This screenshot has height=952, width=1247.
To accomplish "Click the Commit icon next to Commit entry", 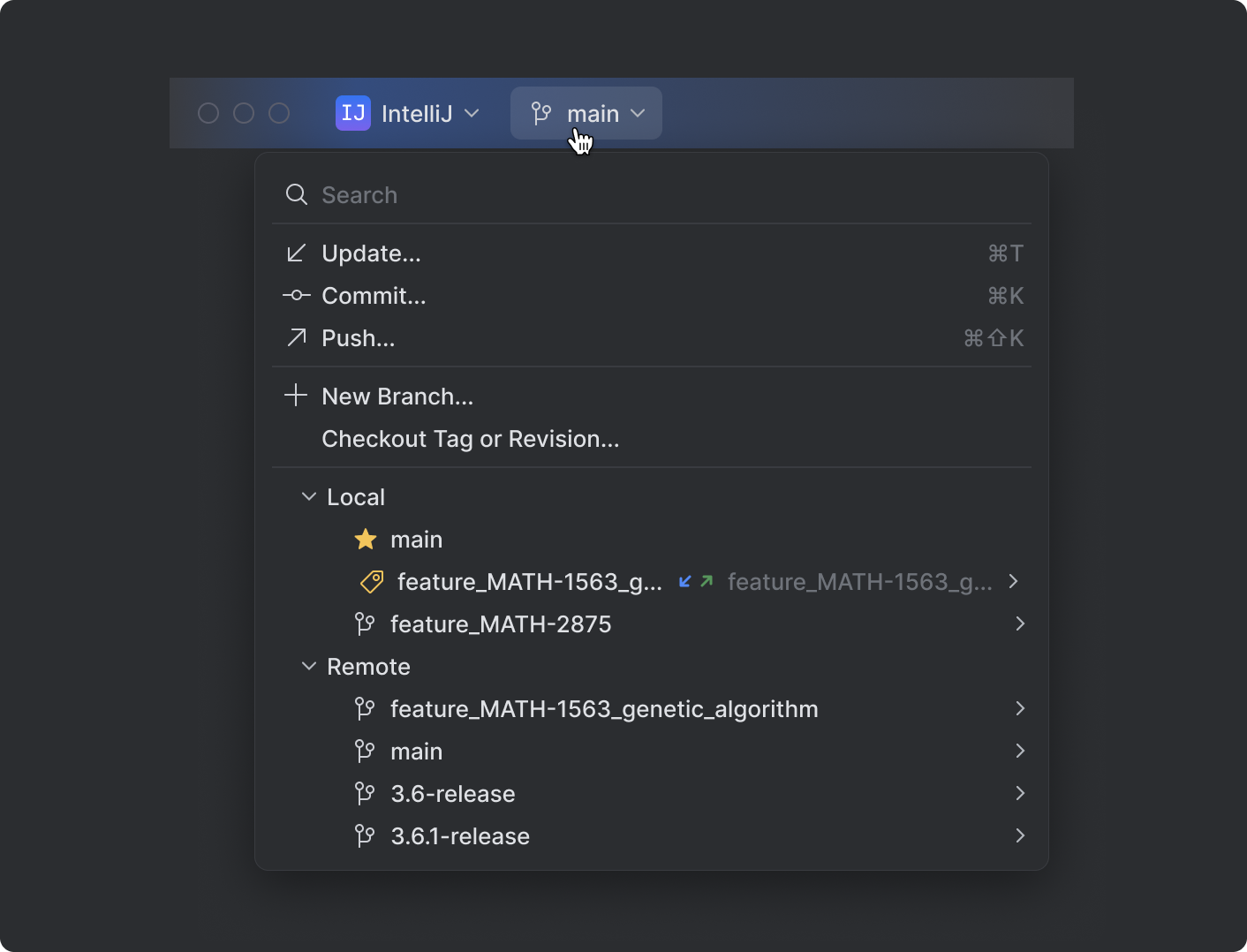I will [296, 295].
